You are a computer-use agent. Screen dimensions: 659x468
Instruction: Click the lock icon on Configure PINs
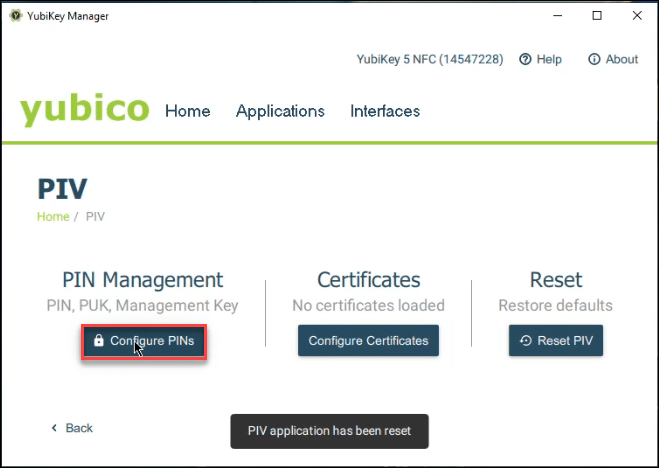coord(98,341)
